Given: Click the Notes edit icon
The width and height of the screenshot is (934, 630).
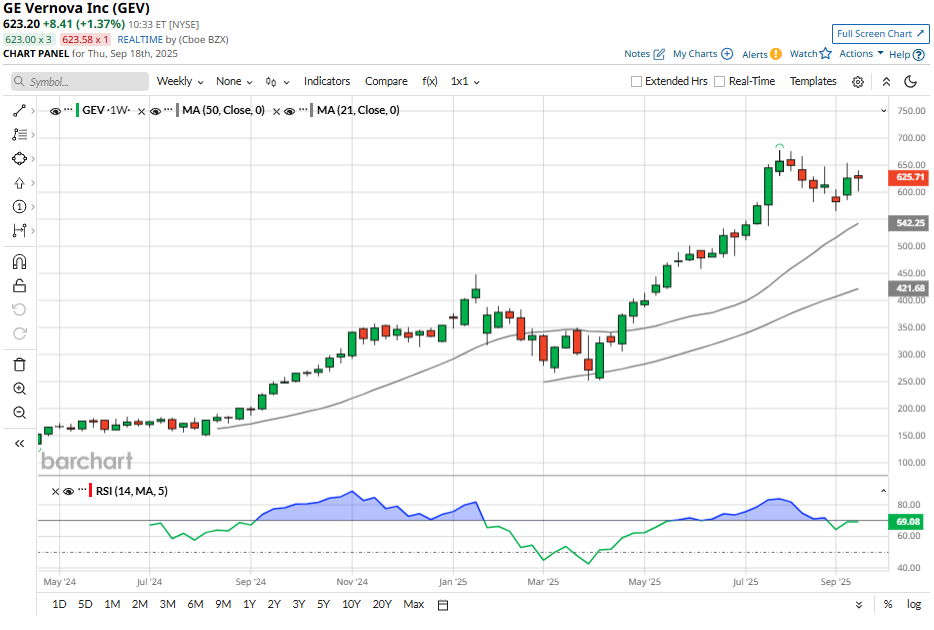Looking at the screenshot, I should 659,54.
